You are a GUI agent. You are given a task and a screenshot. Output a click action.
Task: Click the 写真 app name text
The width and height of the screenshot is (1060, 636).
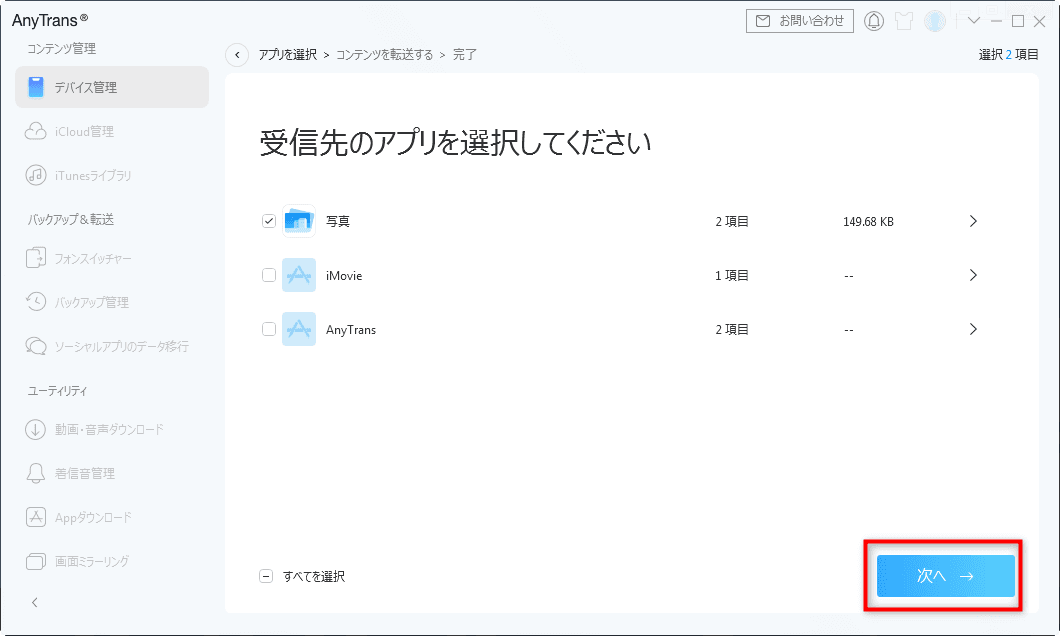click(338, 221)
